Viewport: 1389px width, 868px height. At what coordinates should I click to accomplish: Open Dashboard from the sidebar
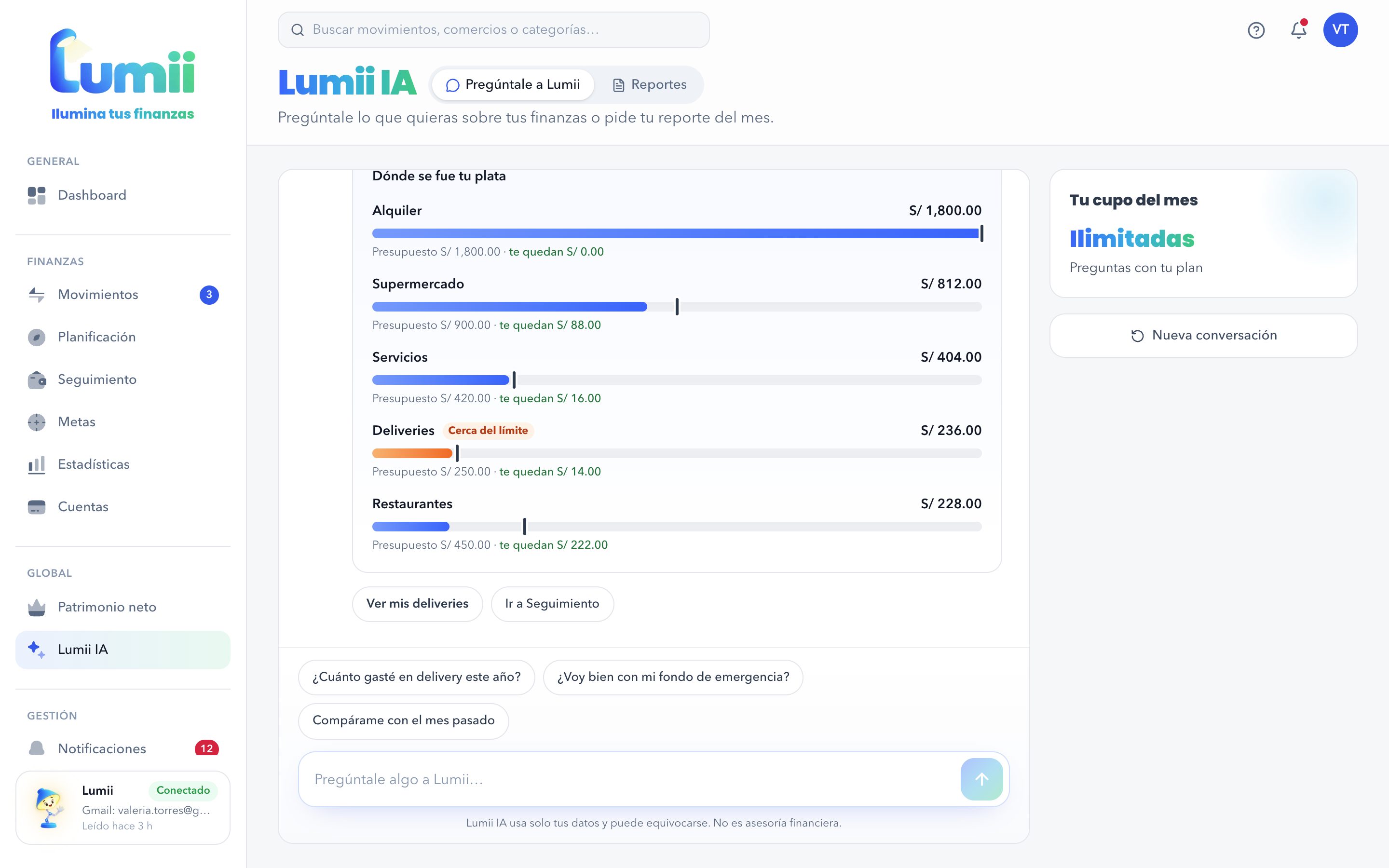click(123, 195)
